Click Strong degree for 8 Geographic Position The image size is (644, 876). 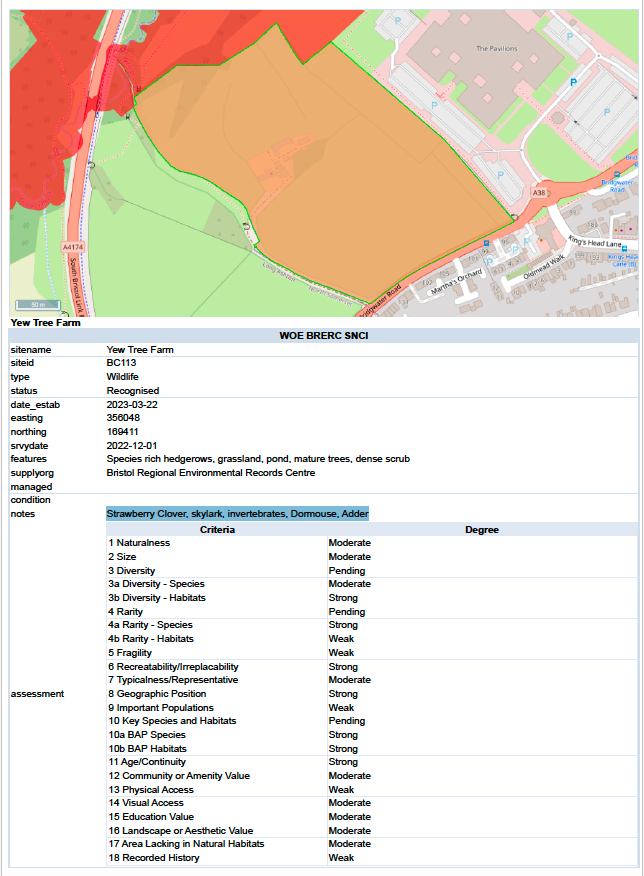click(x=343, y=694)
